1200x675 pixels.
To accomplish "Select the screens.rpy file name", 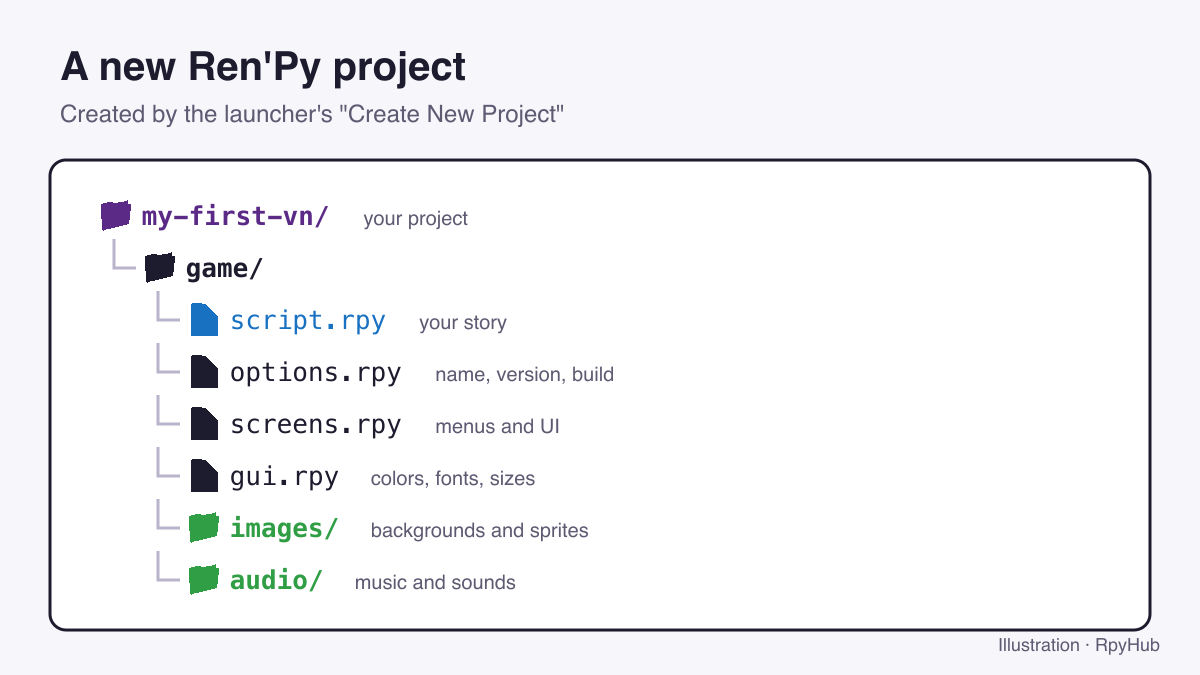I will coord(316,424).
